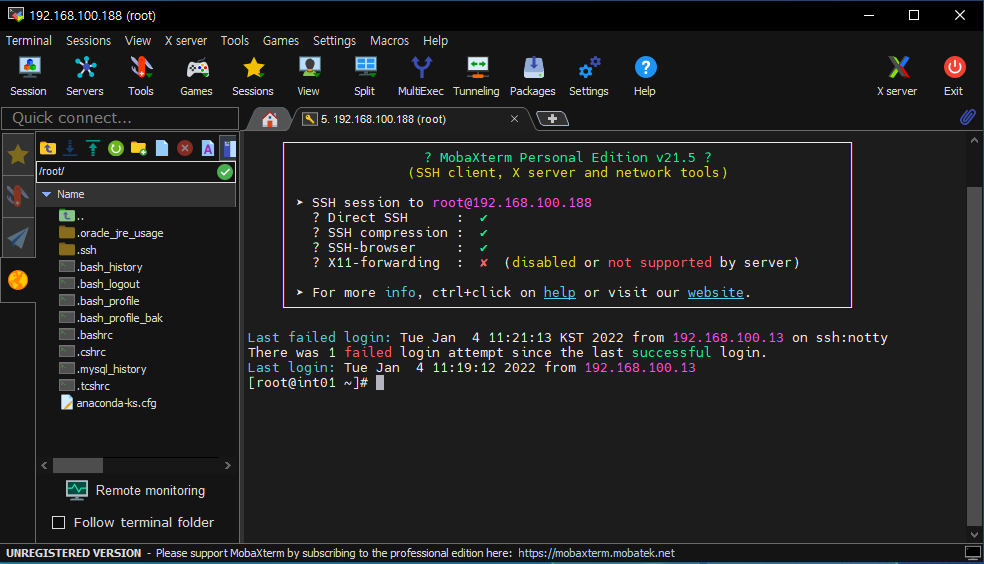Click file list scroll right arrow

tap(228, 466)
